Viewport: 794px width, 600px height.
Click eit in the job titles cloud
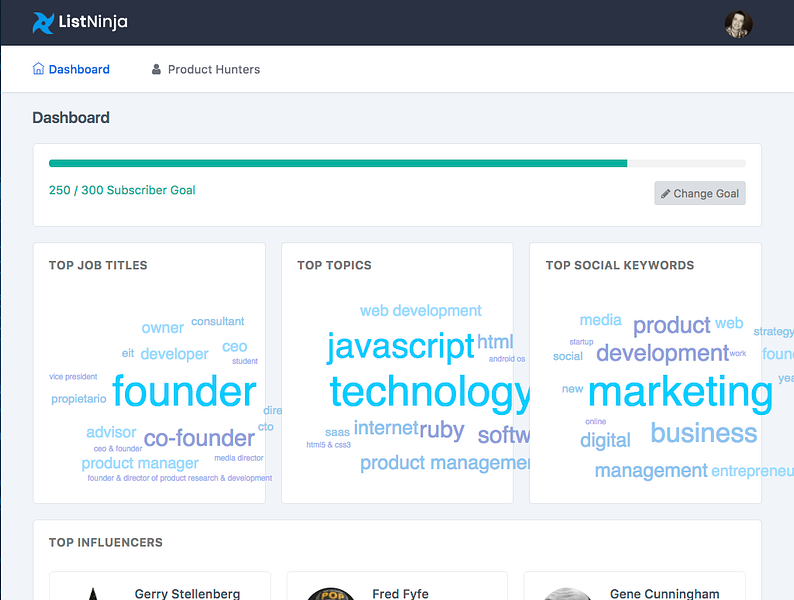[128, 353]
